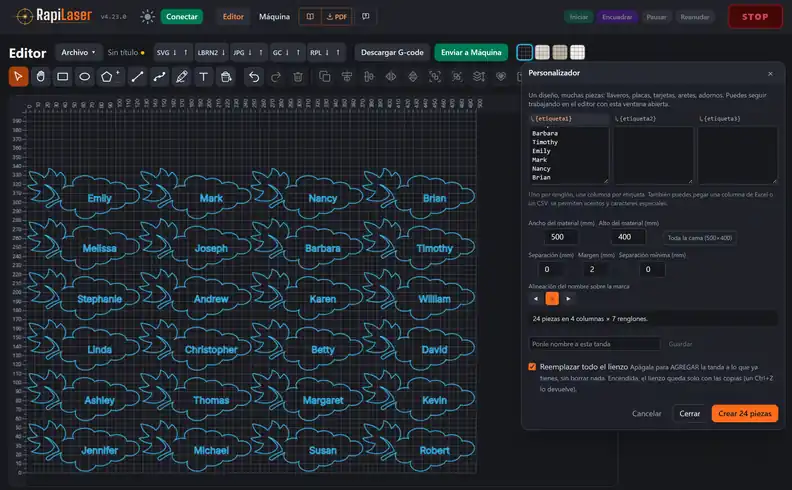
Task: Switch to the Editor tab
Action: [233, 17]
